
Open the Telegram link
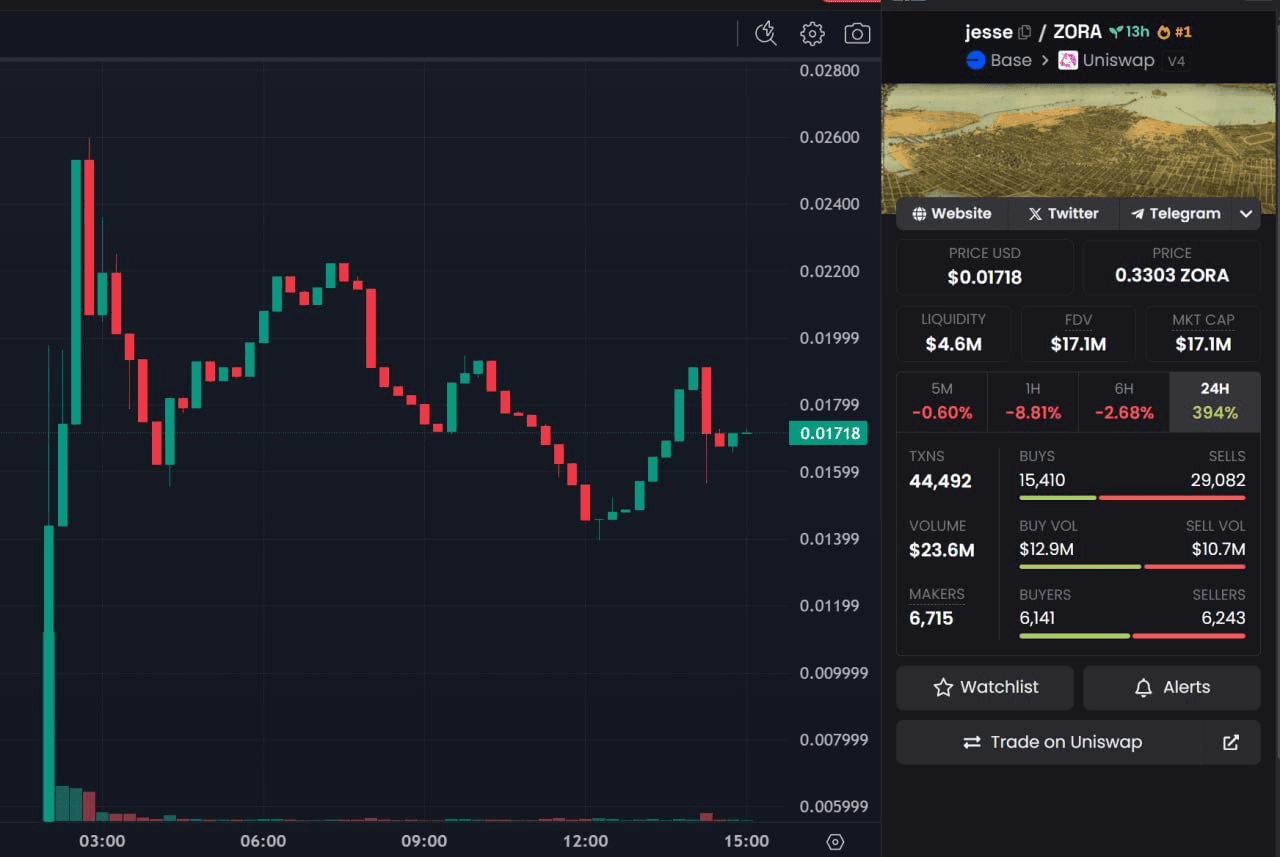coord(1175,213)
